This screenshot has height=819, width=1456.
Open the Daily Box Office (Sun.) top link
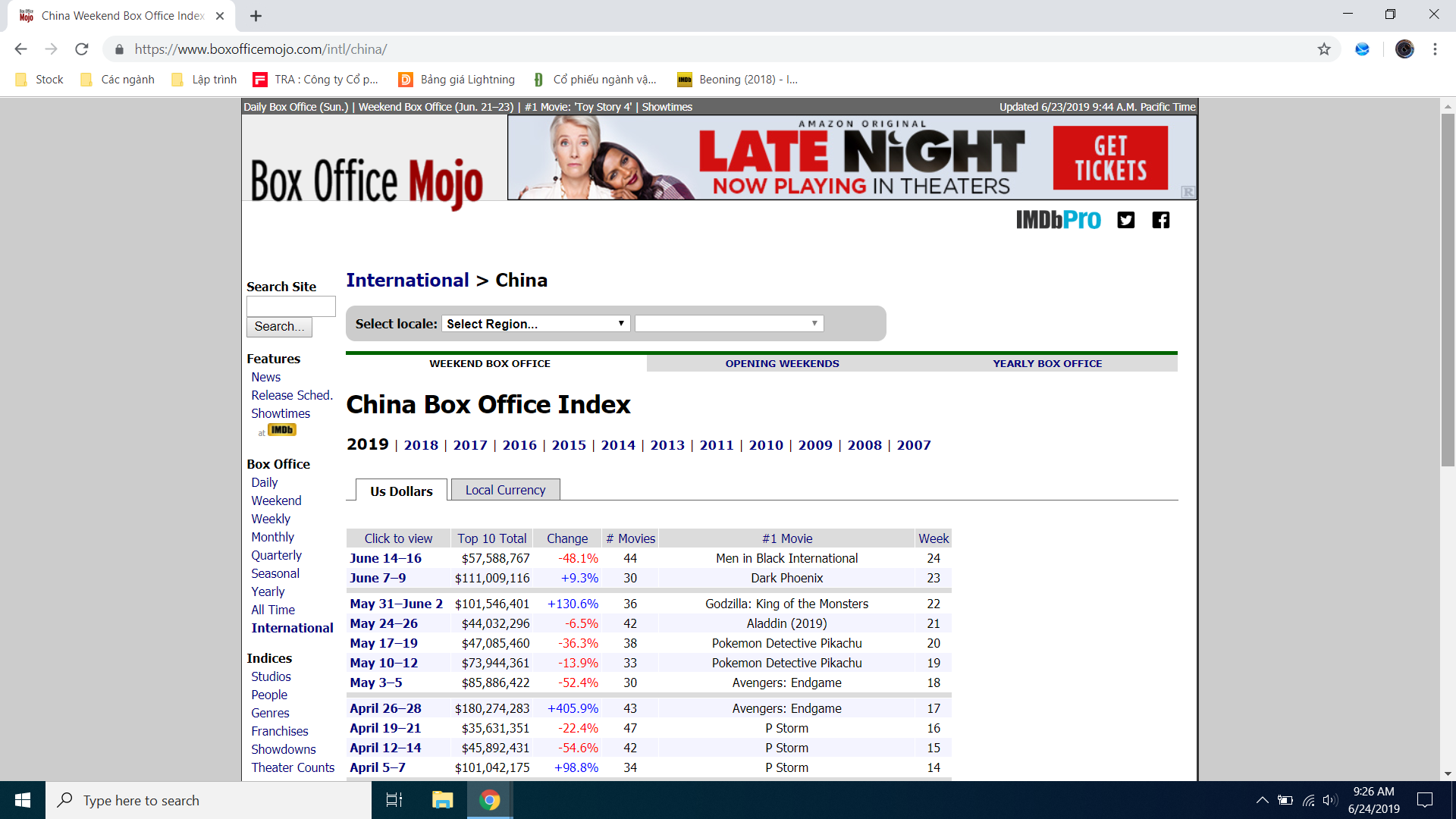tap(296, 107)
